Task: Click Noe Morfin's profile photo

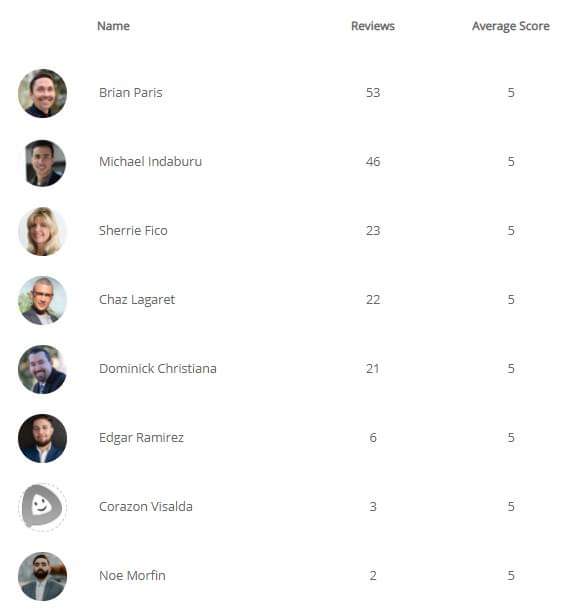Action: point(43,577)
